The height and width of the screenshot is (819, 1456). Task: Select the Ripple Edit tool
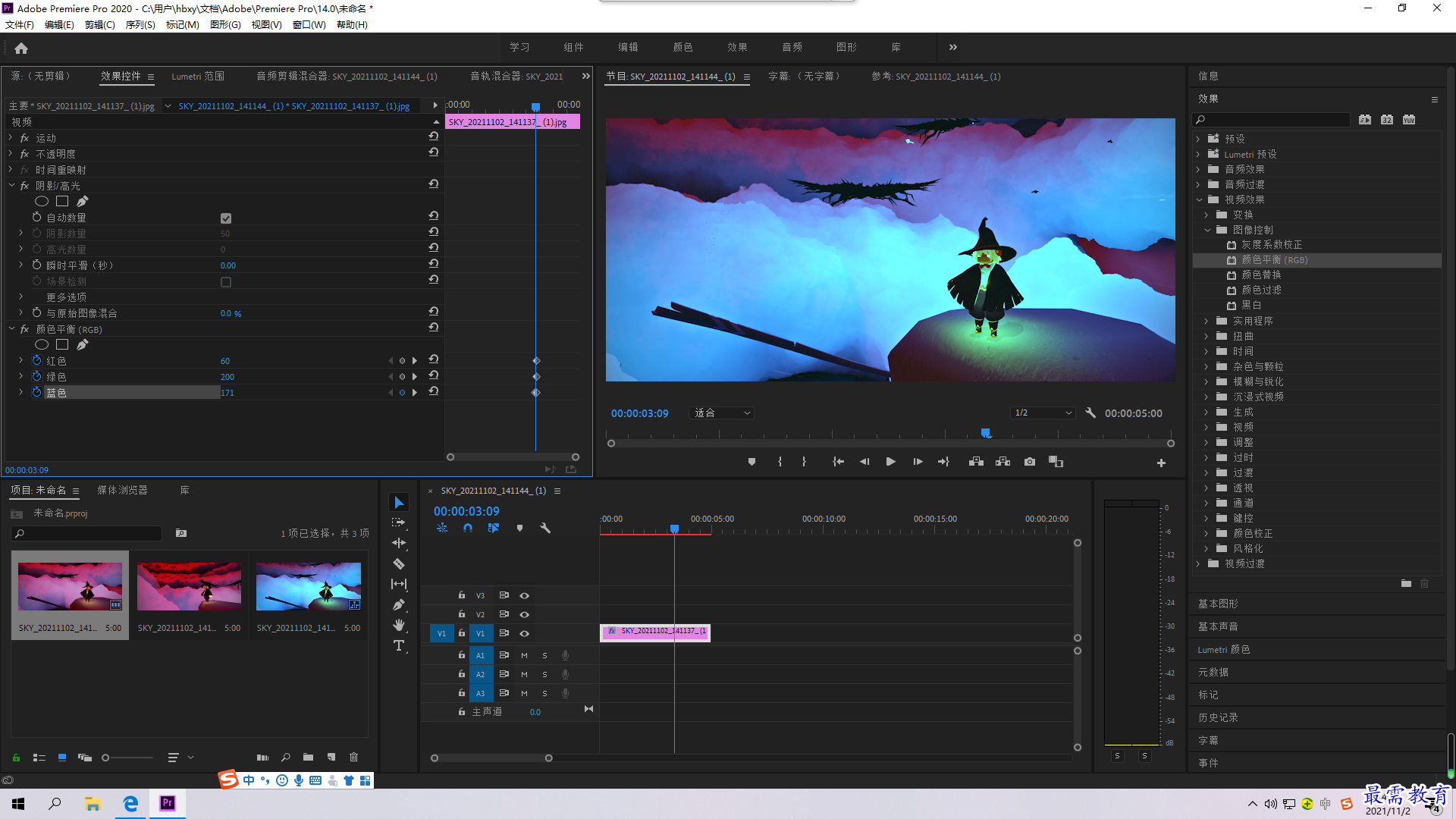pyautogui.click(x=399, y=543)
